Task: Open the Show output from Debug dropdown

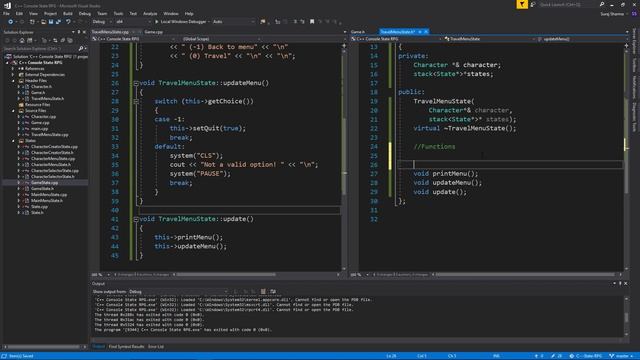Action: [x=178, y=291]
